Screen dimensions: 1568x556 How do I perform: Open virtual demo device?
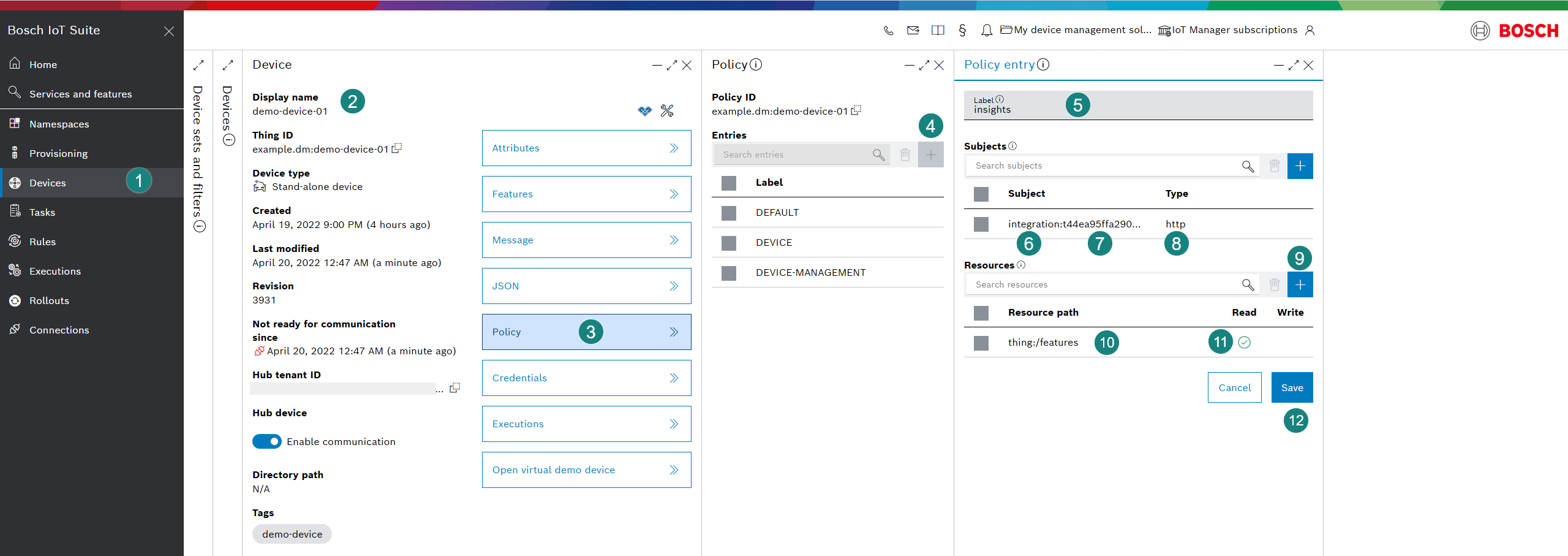586,470
